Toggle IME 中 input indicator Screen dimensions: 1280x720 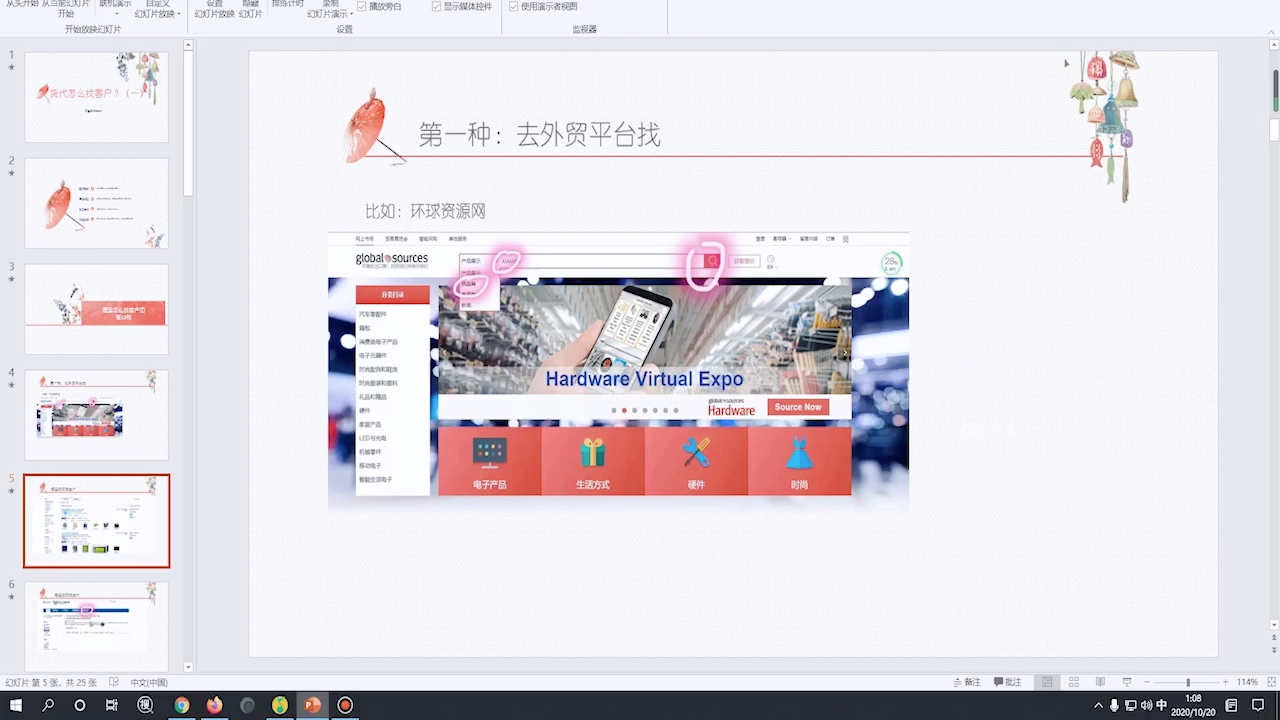pos(1161,705)
